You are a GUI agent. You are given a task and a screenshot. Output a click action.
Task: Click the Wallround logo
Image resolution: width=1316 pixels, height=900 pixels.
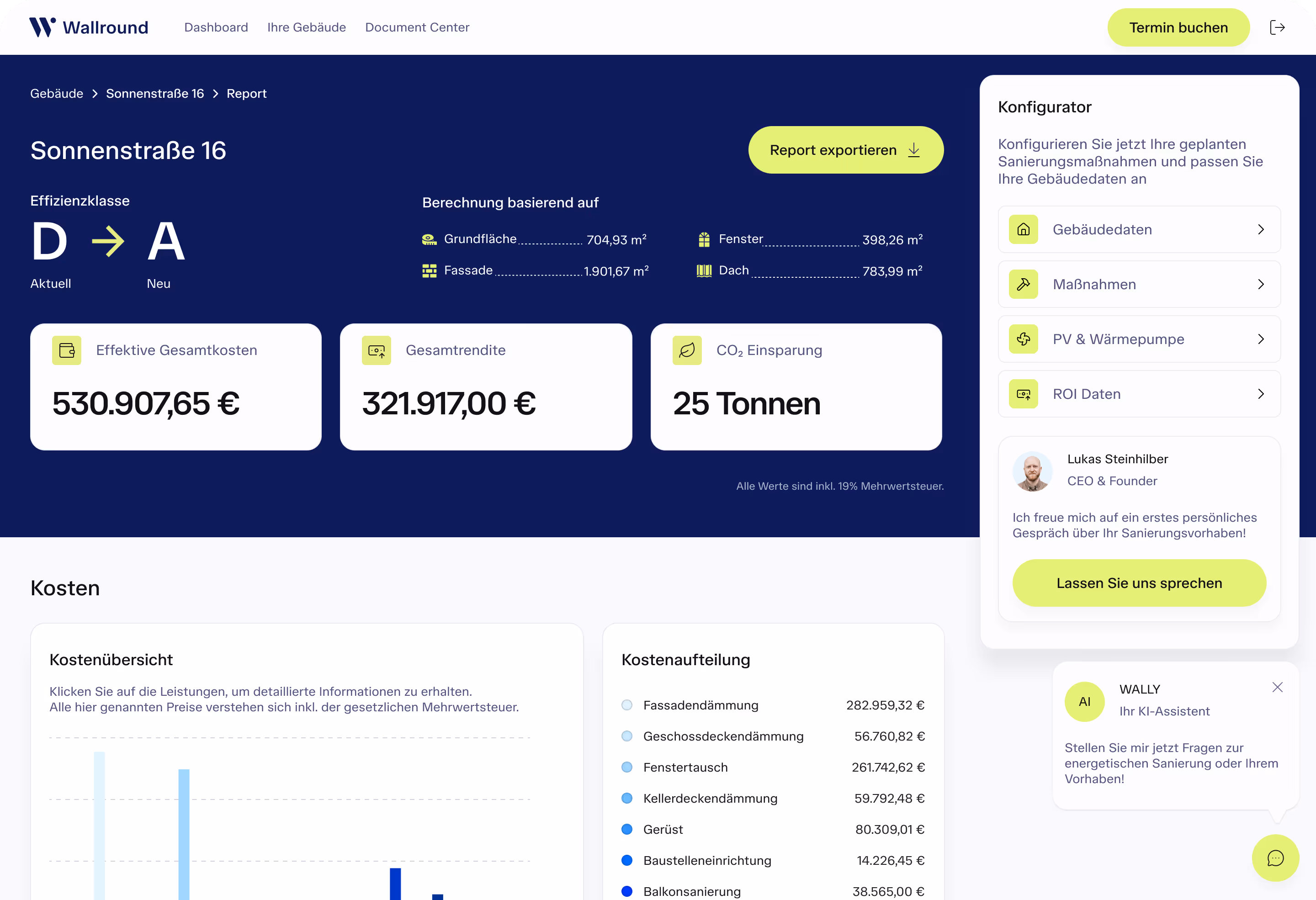point(89,27)
